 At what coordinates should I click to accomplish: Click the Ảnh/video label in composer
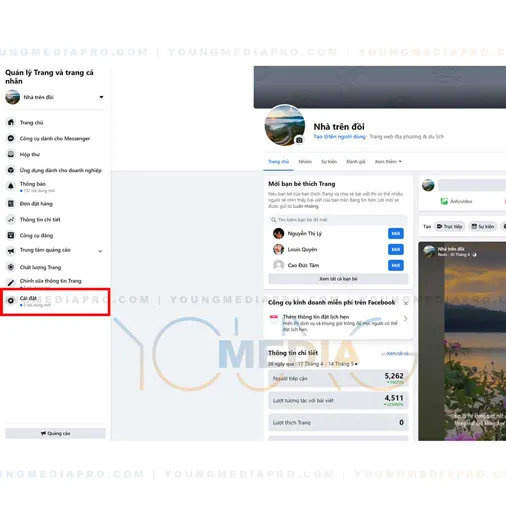[461, 201]
